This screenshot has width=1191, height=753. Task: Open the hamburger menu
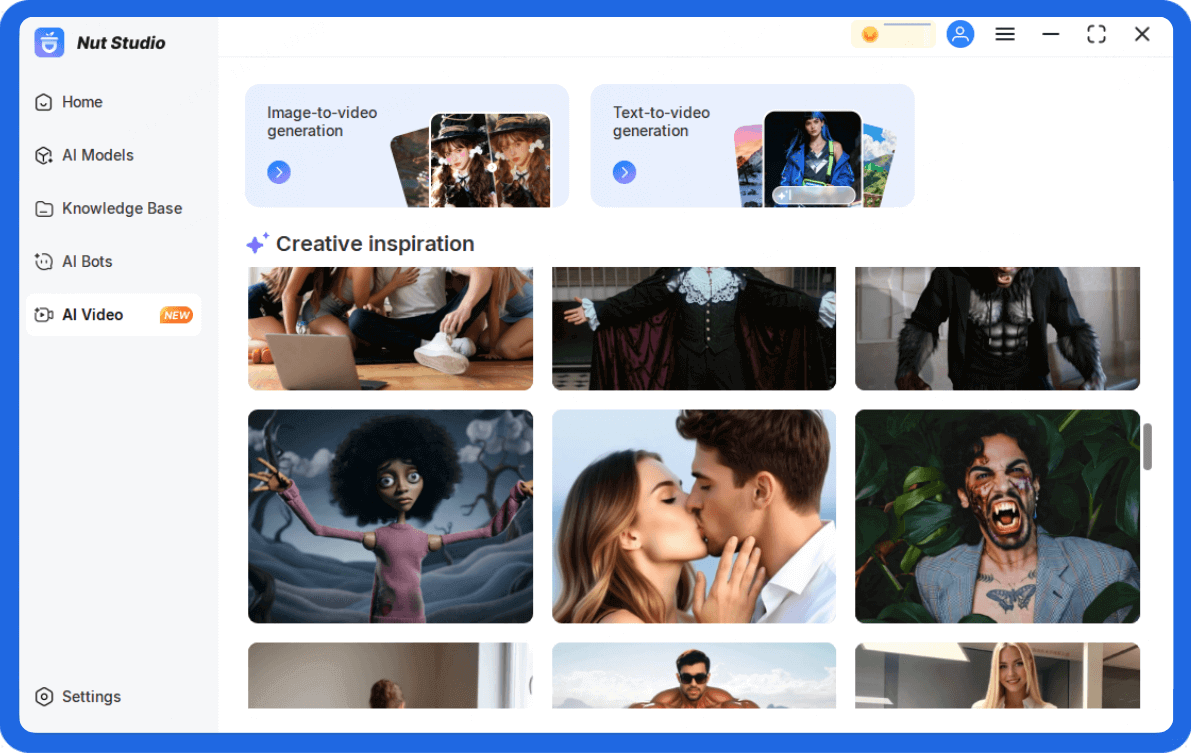(1004, 33)
